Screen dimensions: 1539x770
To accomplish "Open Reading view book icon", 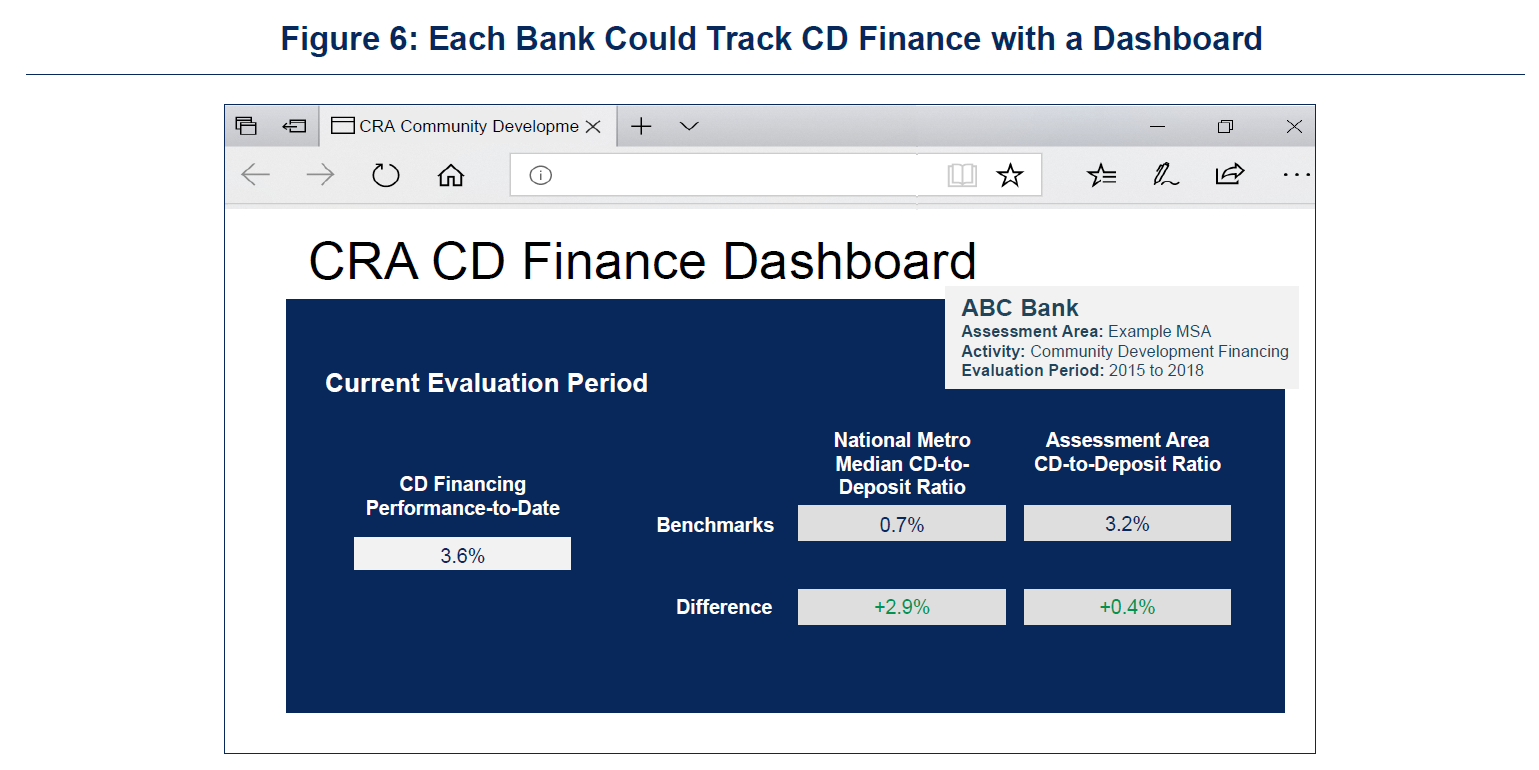I will 962,176.
